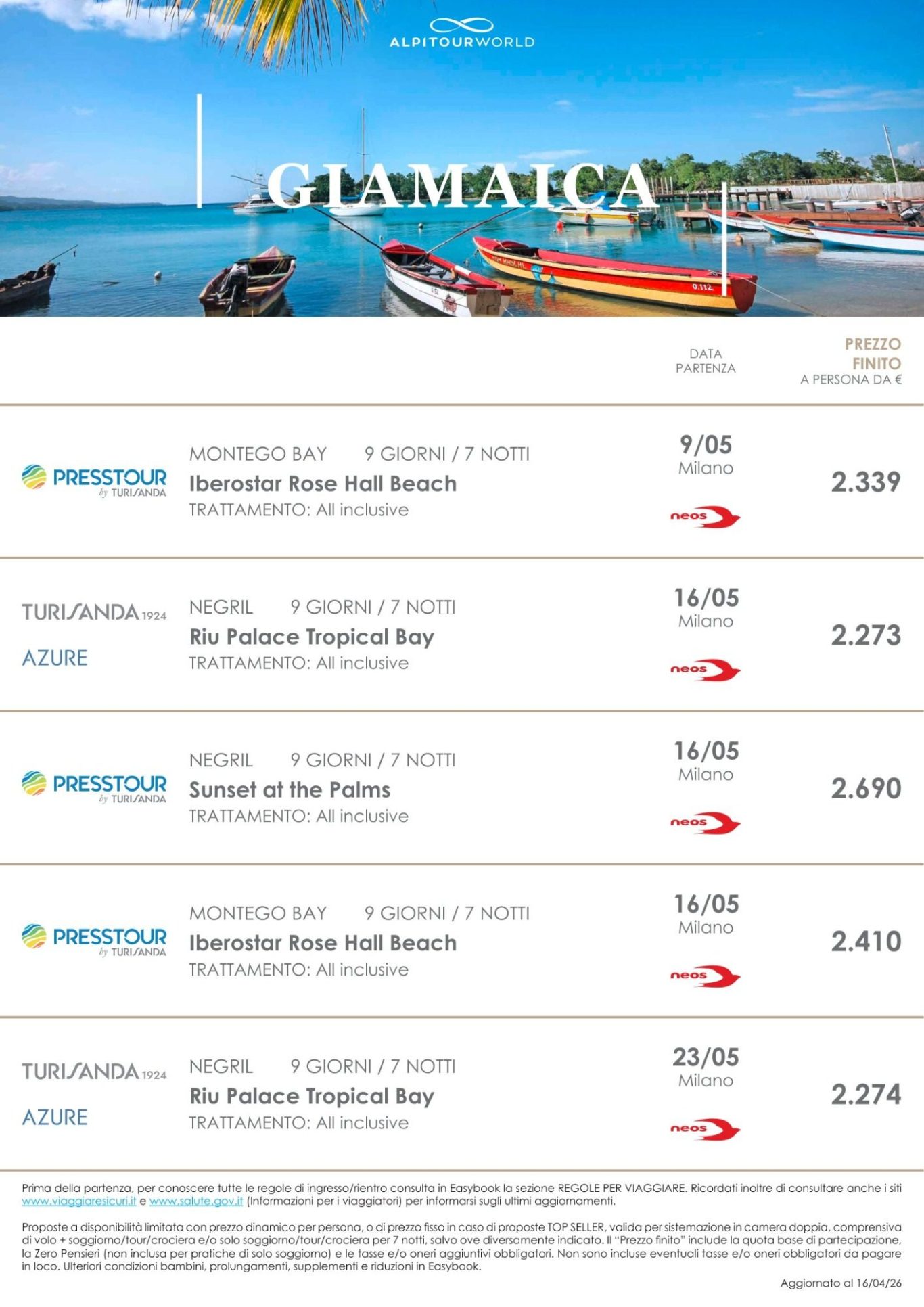924x1307 pixels.
Task: Click the Neos logo in the Sunset at the Palms row
Action: 705,823
